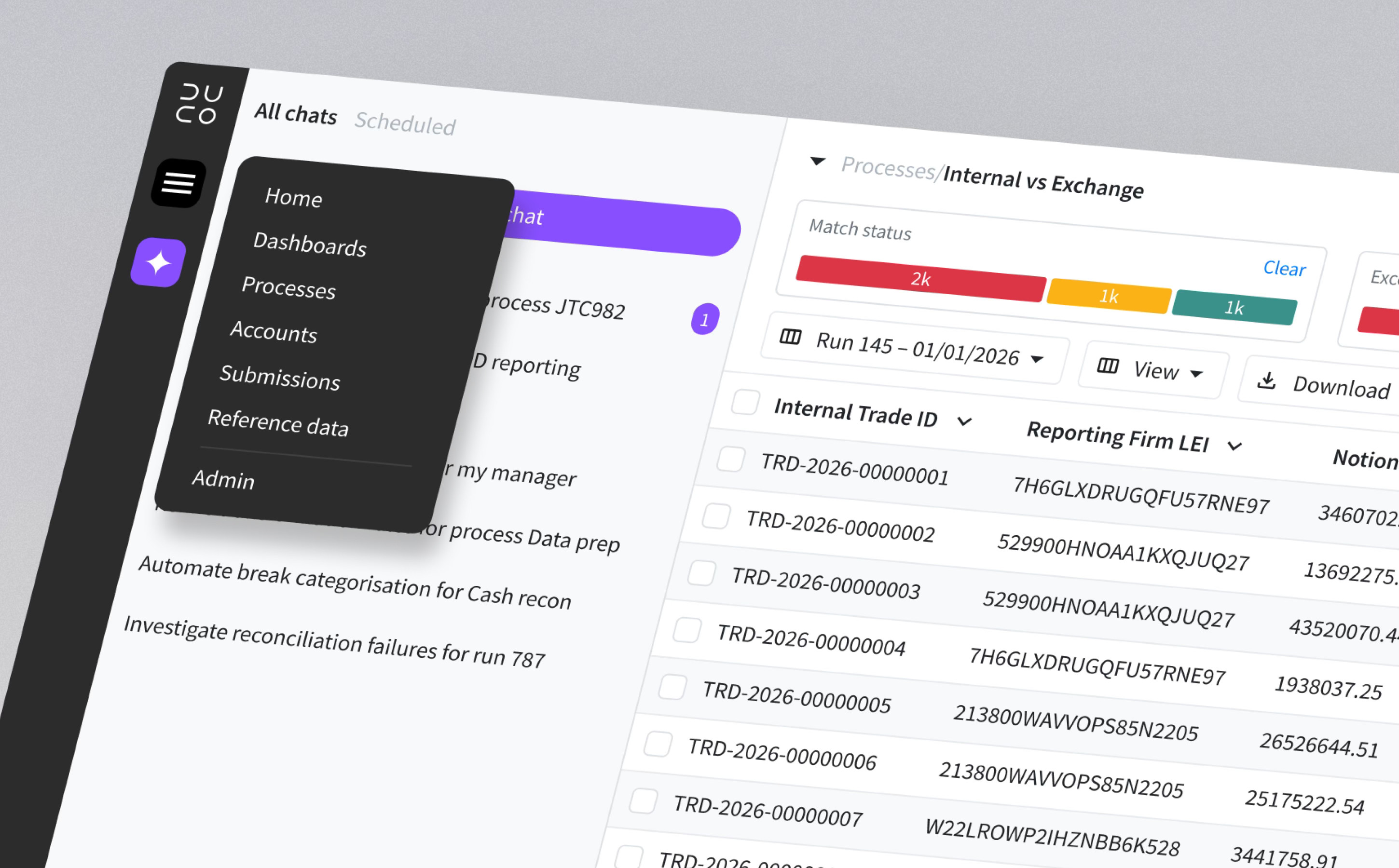Screen dimensions: 1399x868
Task: Click the Duco logo
Action: tap(199, 103)
